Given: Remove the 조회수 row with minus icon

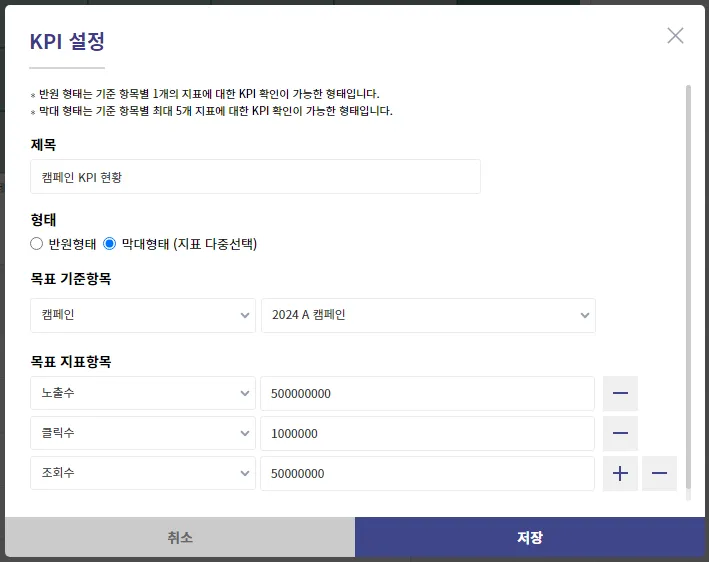Looking at the screenshot, I should pos(659,473).
